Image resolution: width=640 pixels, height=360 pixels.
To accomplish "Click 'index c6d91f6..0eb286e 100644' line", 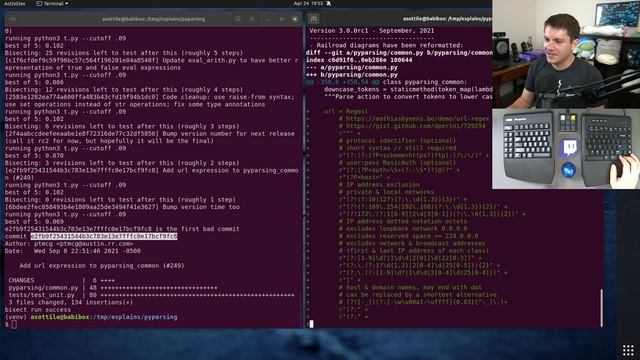I will [x=359, y=60].
